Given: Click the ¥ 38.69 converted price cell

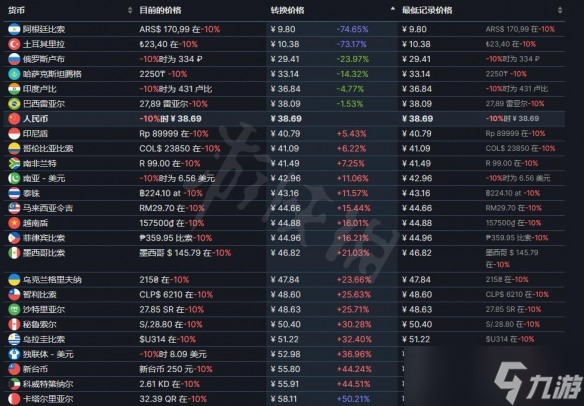Looking at the screenshot, I should 286,119.
